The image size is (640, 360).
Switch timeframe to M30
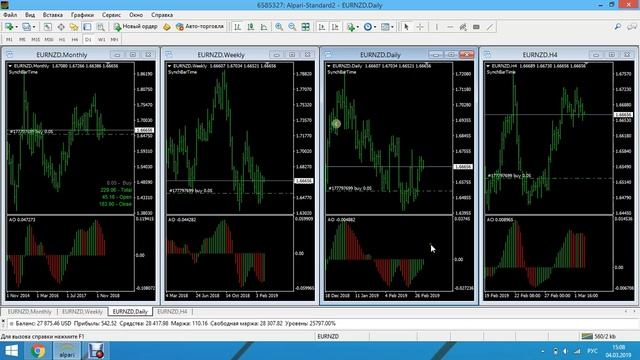point(49,40)
